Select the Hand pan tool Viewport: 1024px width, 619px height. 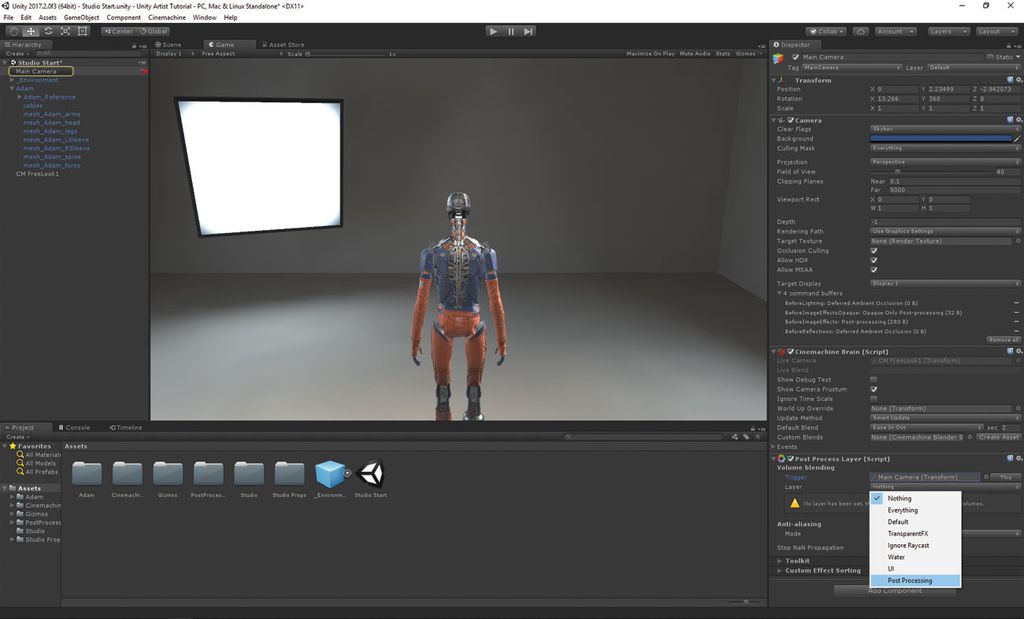point(15,31)
